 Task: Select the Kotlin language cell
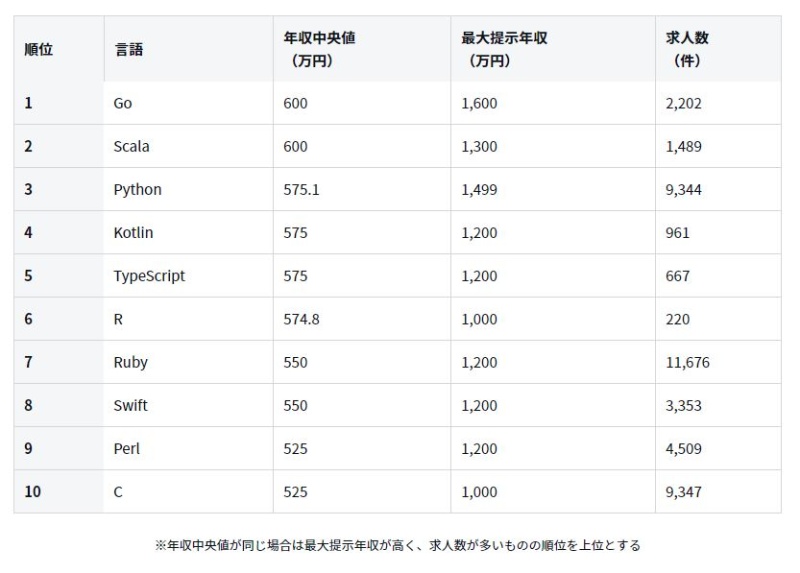(x=134, y=233)
